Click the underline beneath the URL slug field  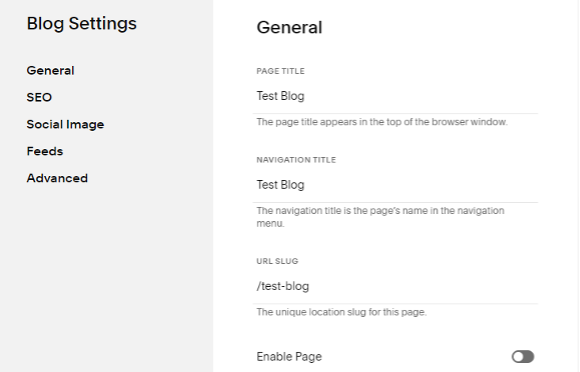click(395, 304)
